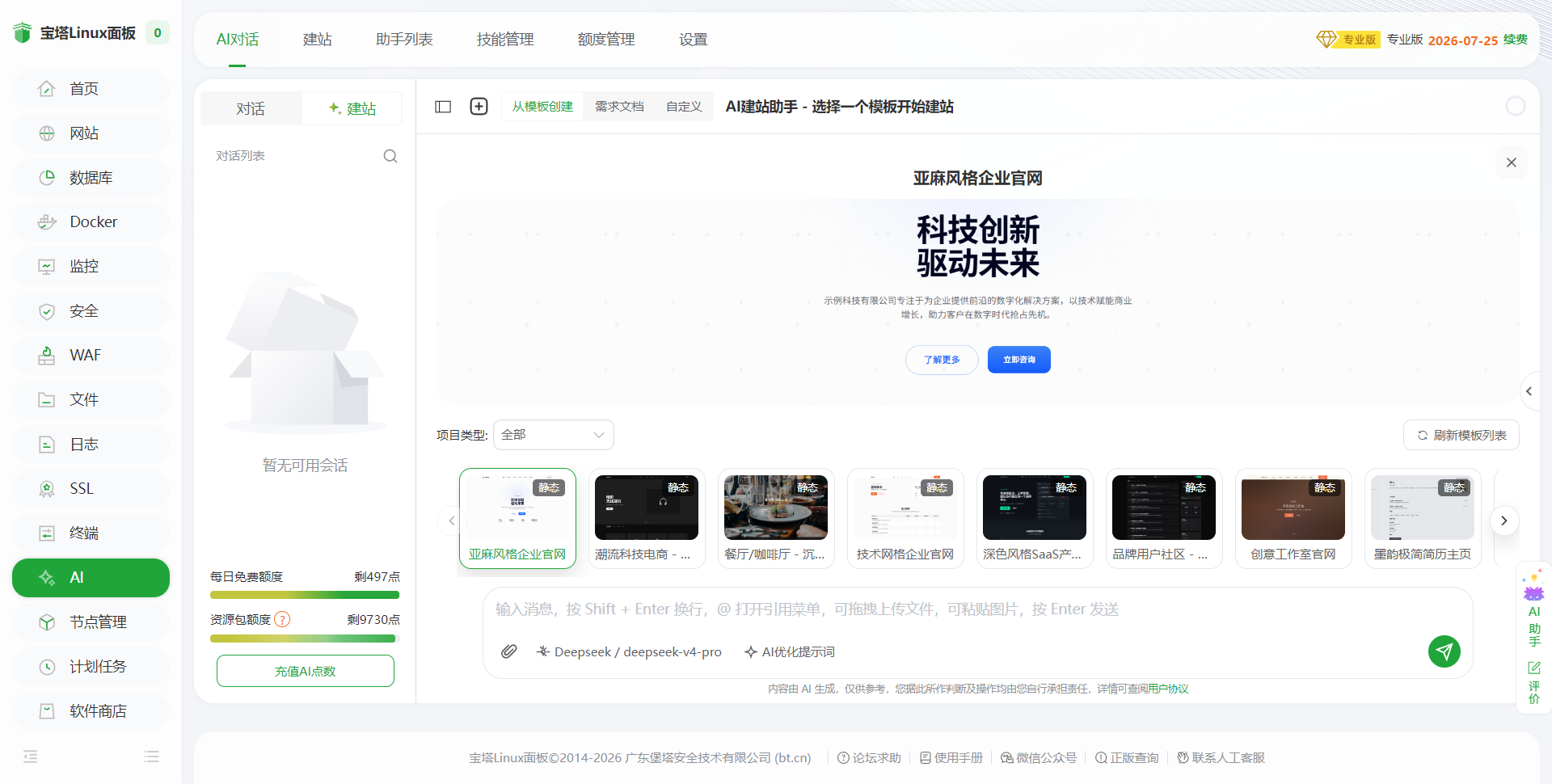
Task: Click the 续费 renew link
Action: (1516, 40)
